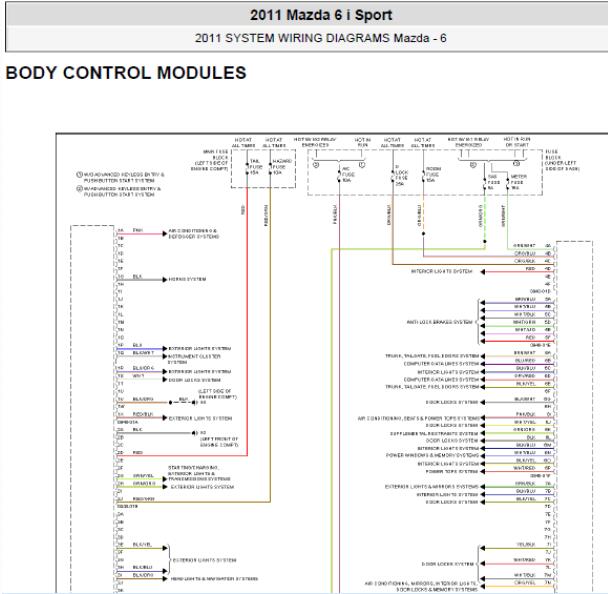Select 'SUPPLEMENTAL RESTRAINTS SYSTEM' label
This screenshot has height=594, width=608.
click(434, 433)
